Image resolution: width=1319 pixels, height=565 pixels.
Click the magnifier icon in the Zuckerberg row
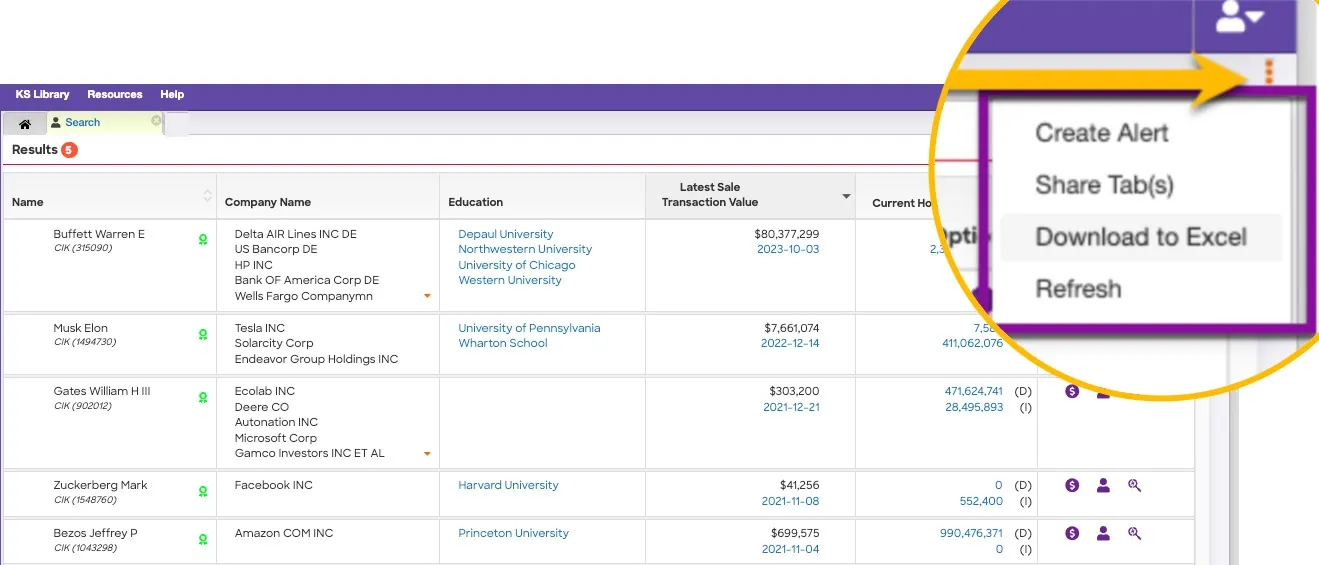(1134, 485)
